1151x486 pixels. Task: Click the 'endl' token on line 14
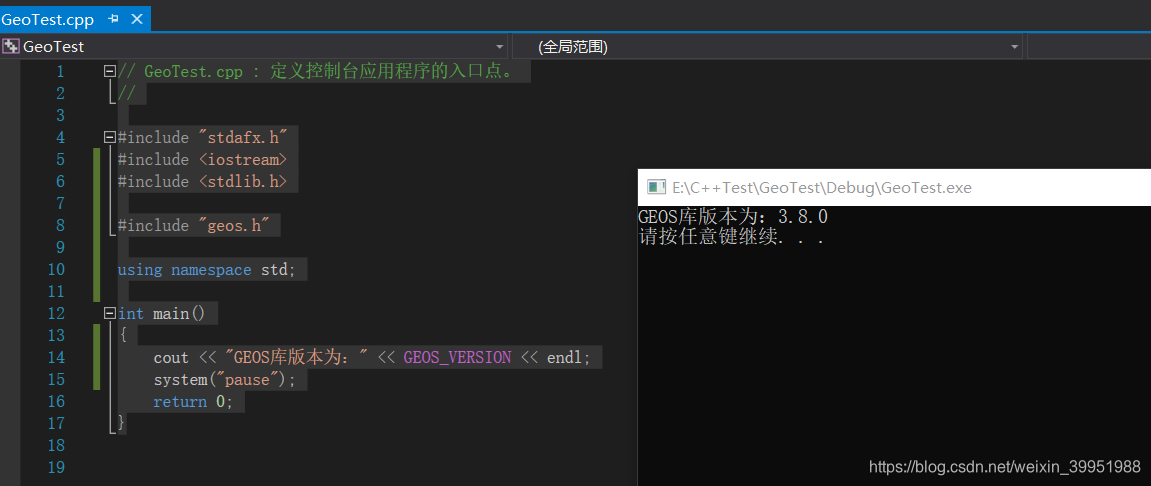(564, 358)
